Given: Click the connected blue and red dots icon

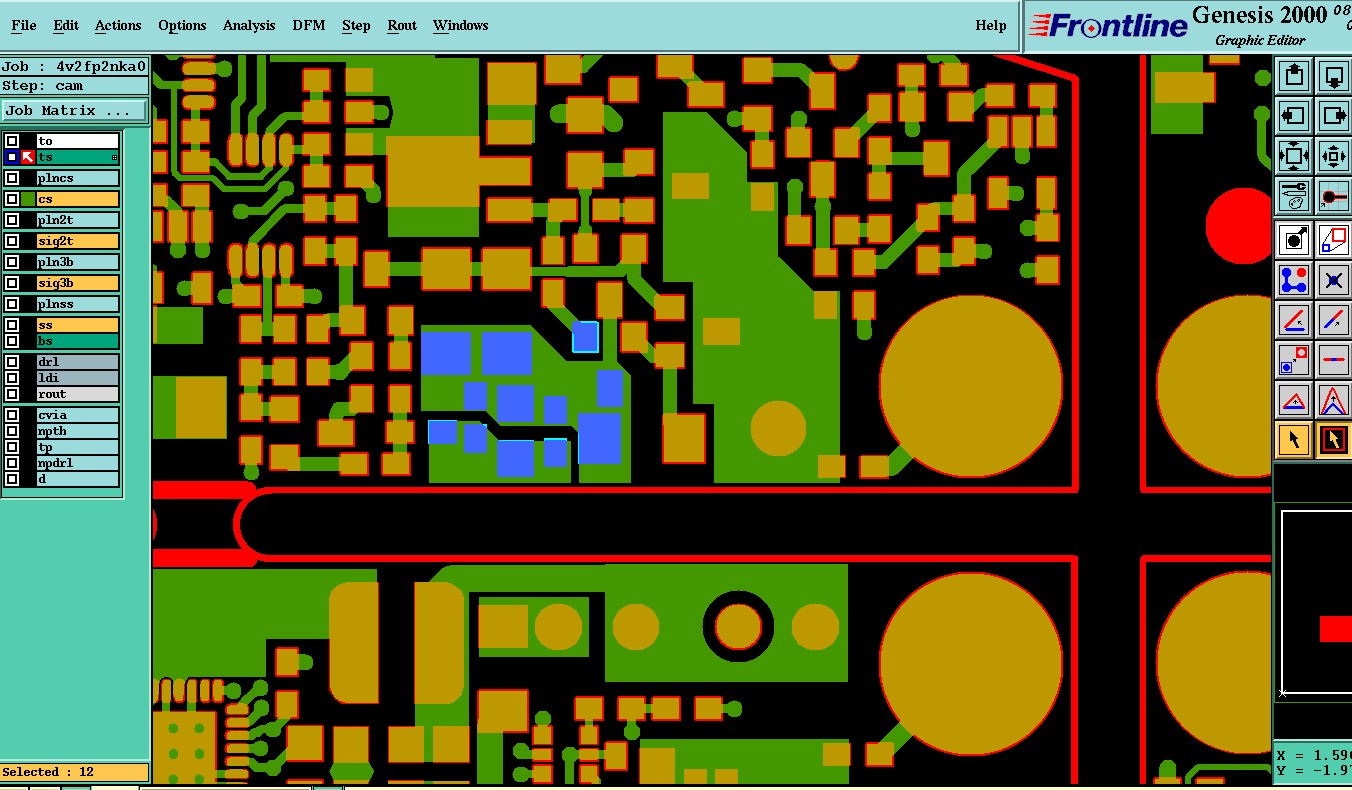Looking at the screenshot, I should pos(1294,279).
